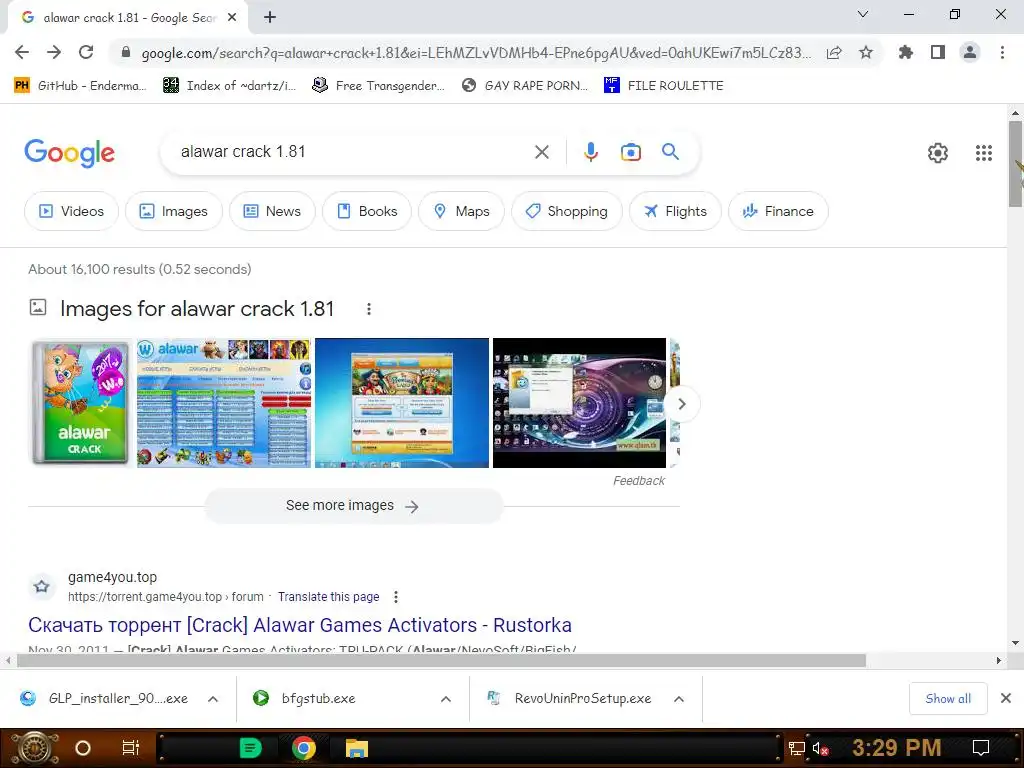Open the site security lock icon
Viewport: 1024px width, 768px height.
(126, 53)
